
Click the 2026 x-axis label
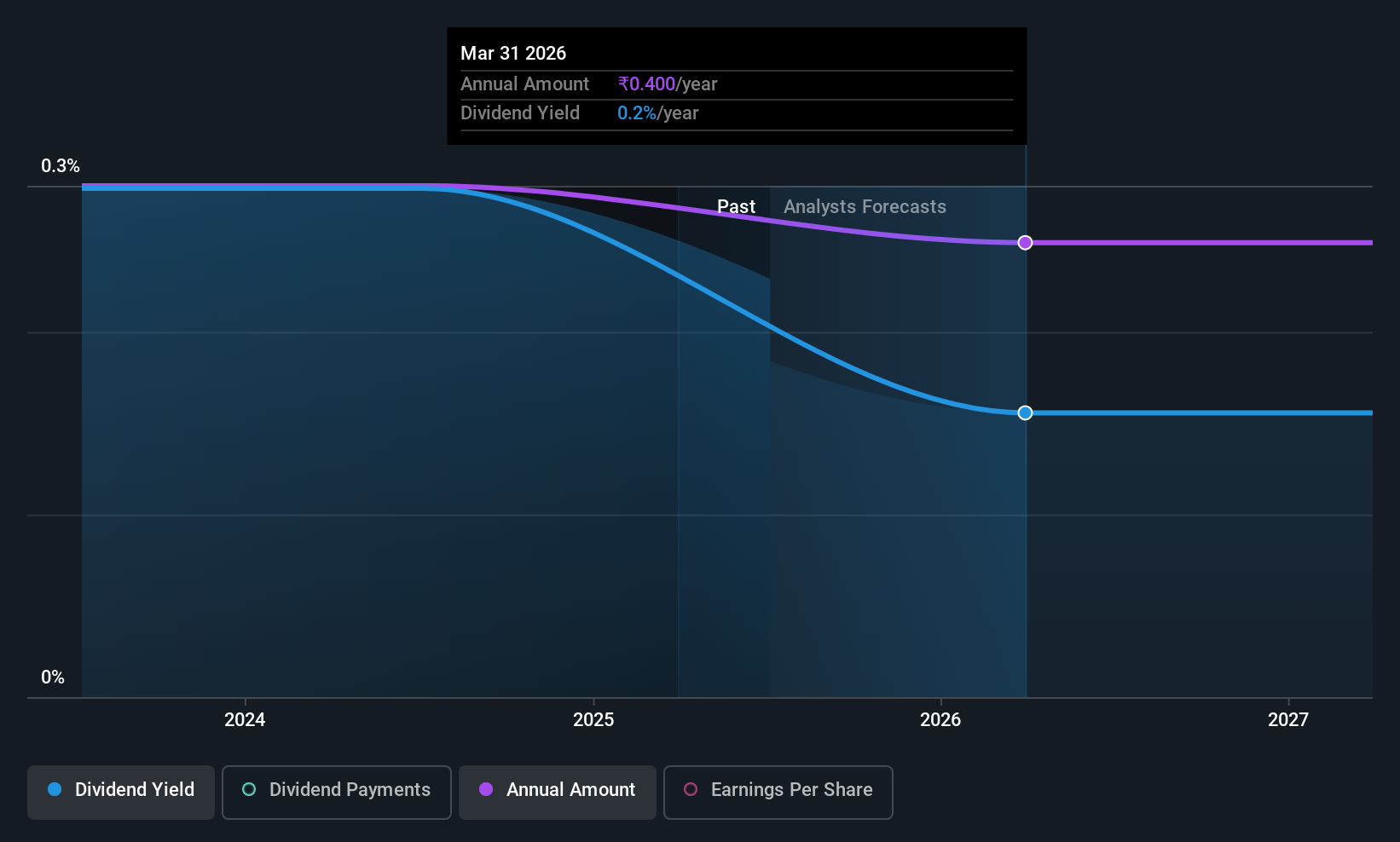[x=940, y=720]
